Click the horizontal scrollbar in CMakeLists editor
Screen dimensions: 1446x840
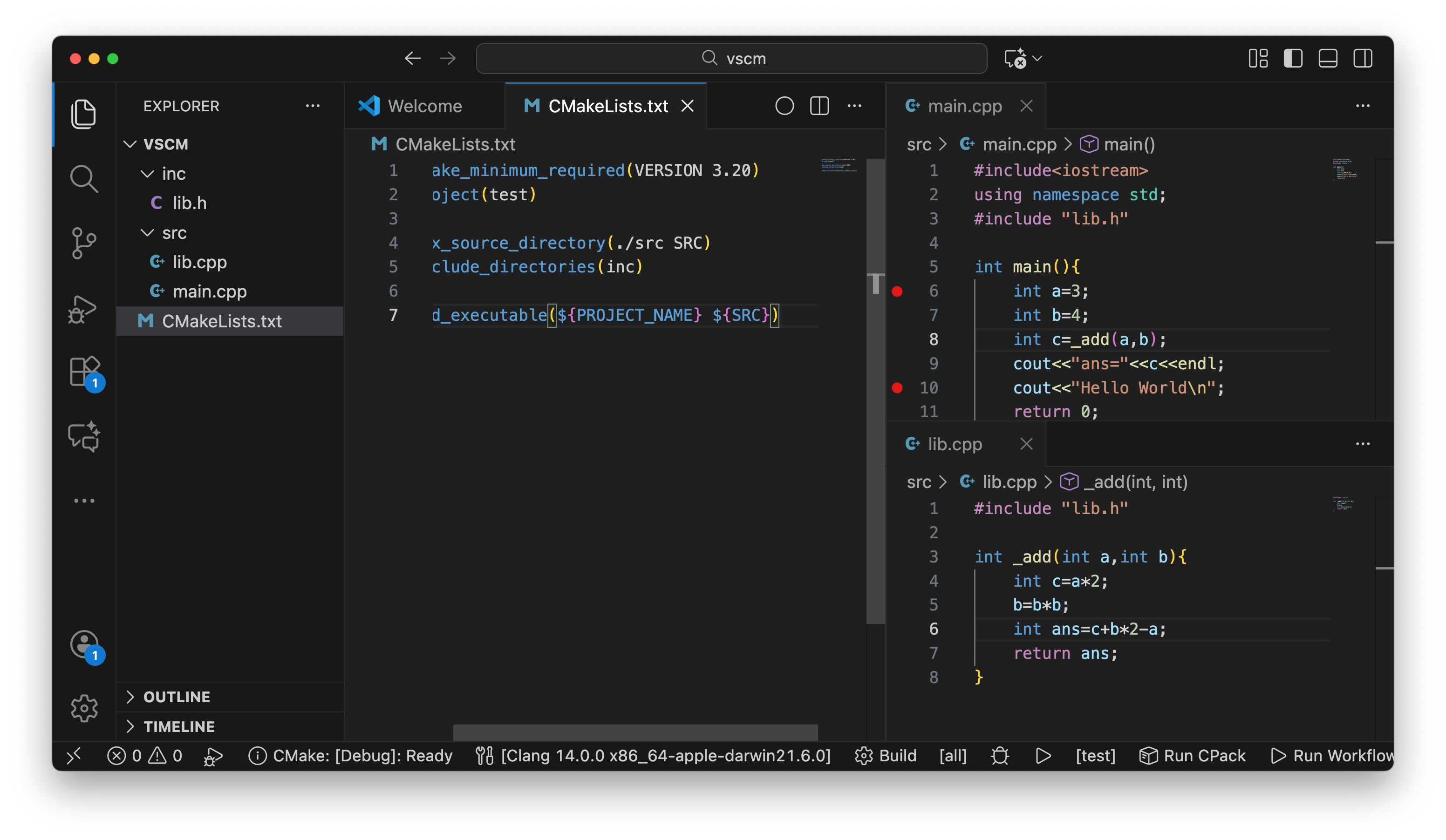coord(635,732)
